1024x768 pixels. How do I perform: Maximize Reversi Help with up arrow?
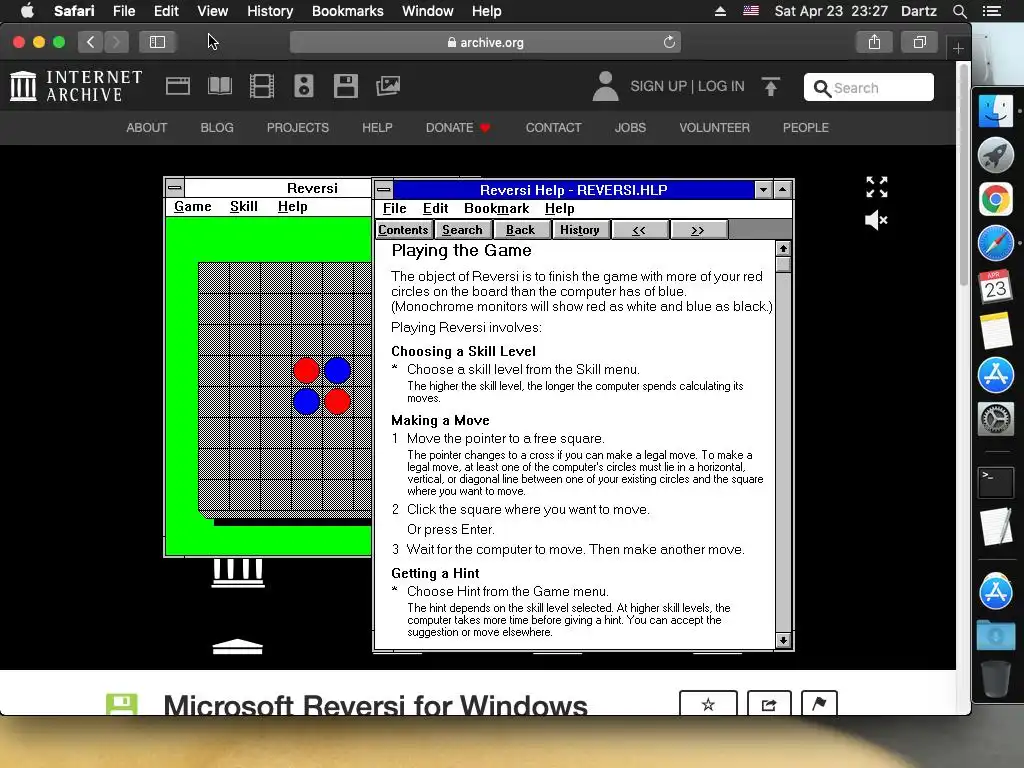tap(782, 190)
